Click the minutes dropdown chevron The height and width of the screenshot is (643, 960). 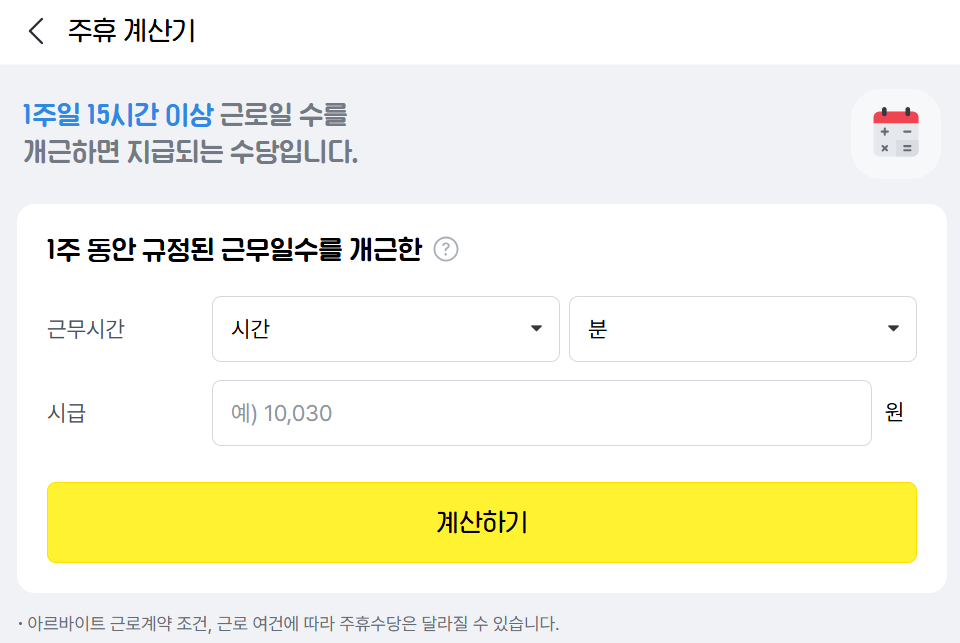tap(893, 328)
